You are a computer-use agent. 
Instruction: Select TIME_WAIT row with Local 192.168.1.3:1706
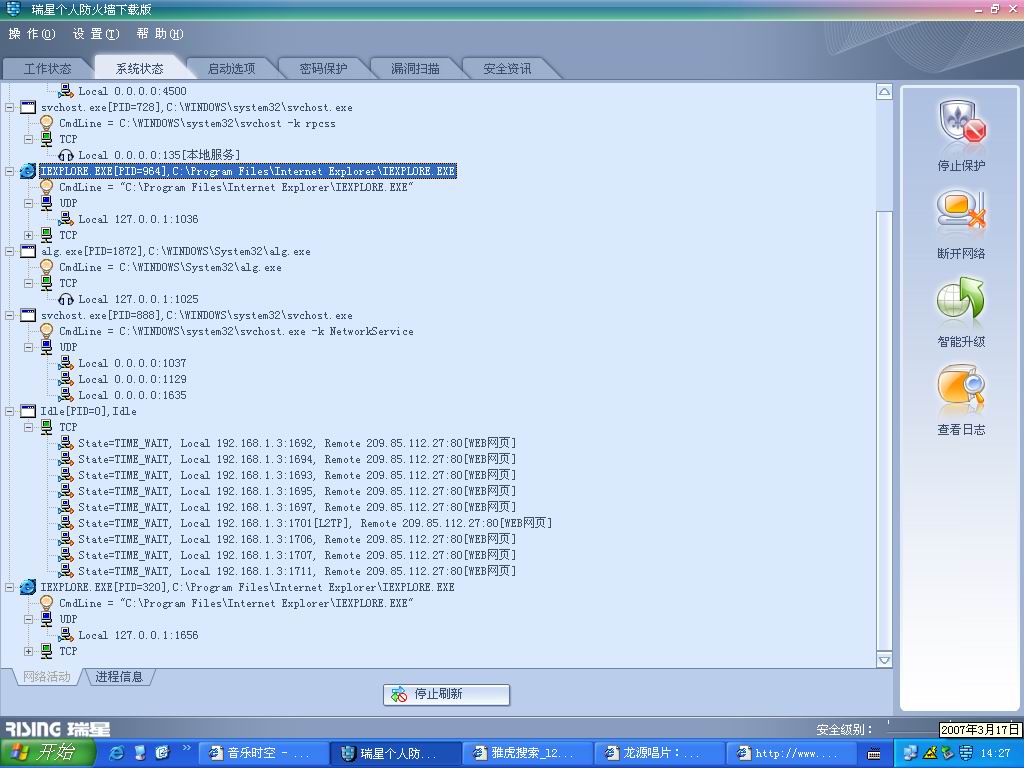[297, 539]
